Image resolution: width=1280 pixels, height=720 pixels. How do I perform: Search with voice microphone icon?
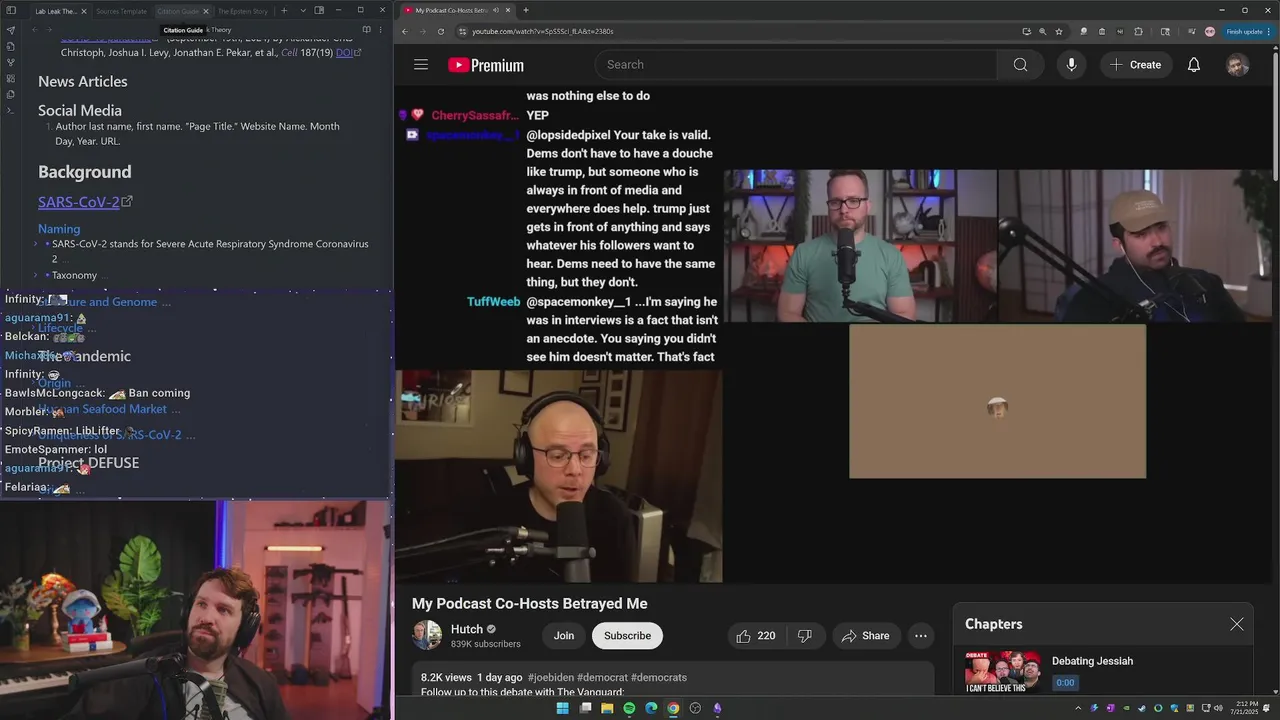coord(1071,65)
